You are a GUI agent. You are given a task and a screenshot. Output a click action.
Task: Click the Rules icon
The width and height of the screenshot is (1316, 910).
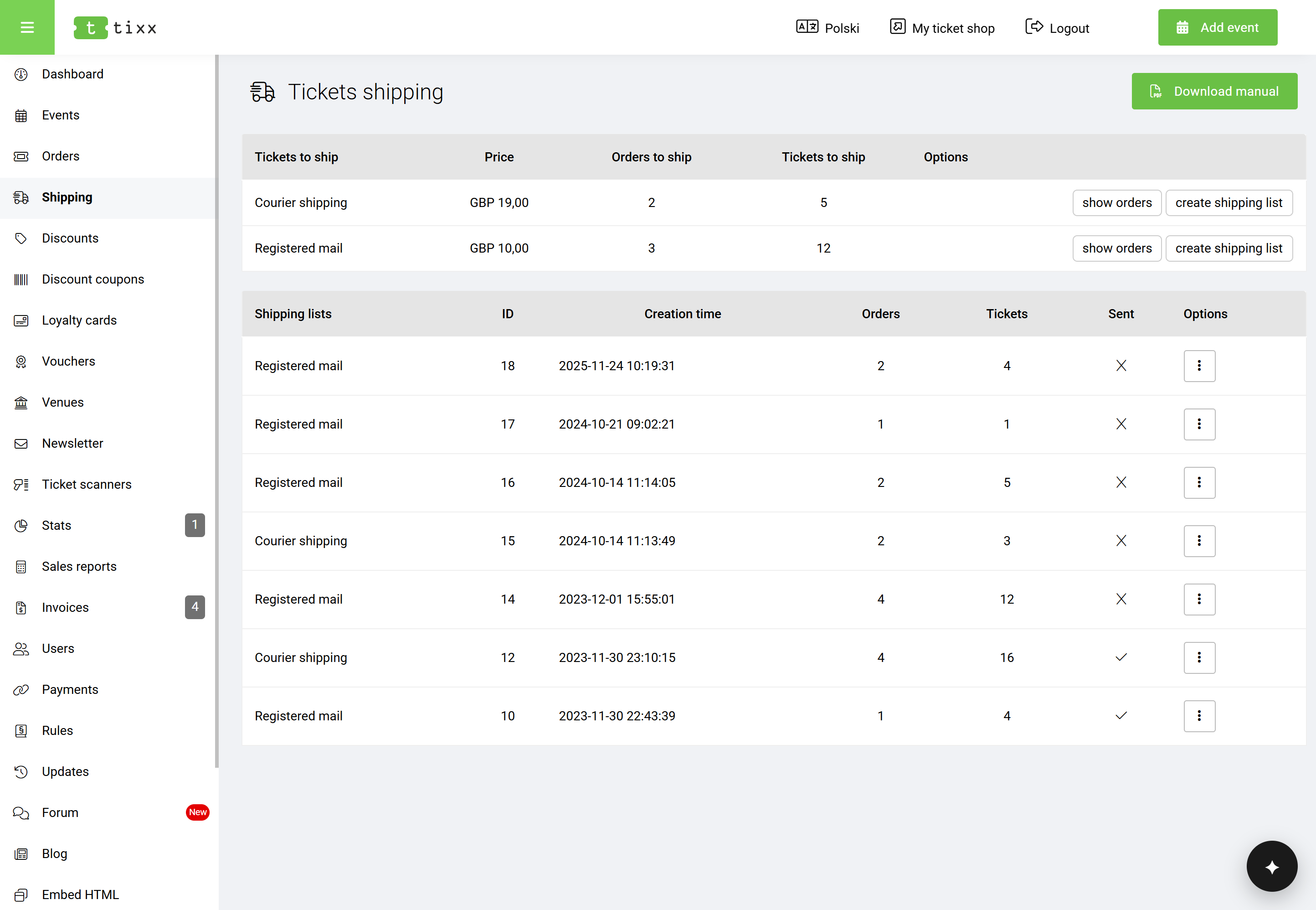click(21, 731)
